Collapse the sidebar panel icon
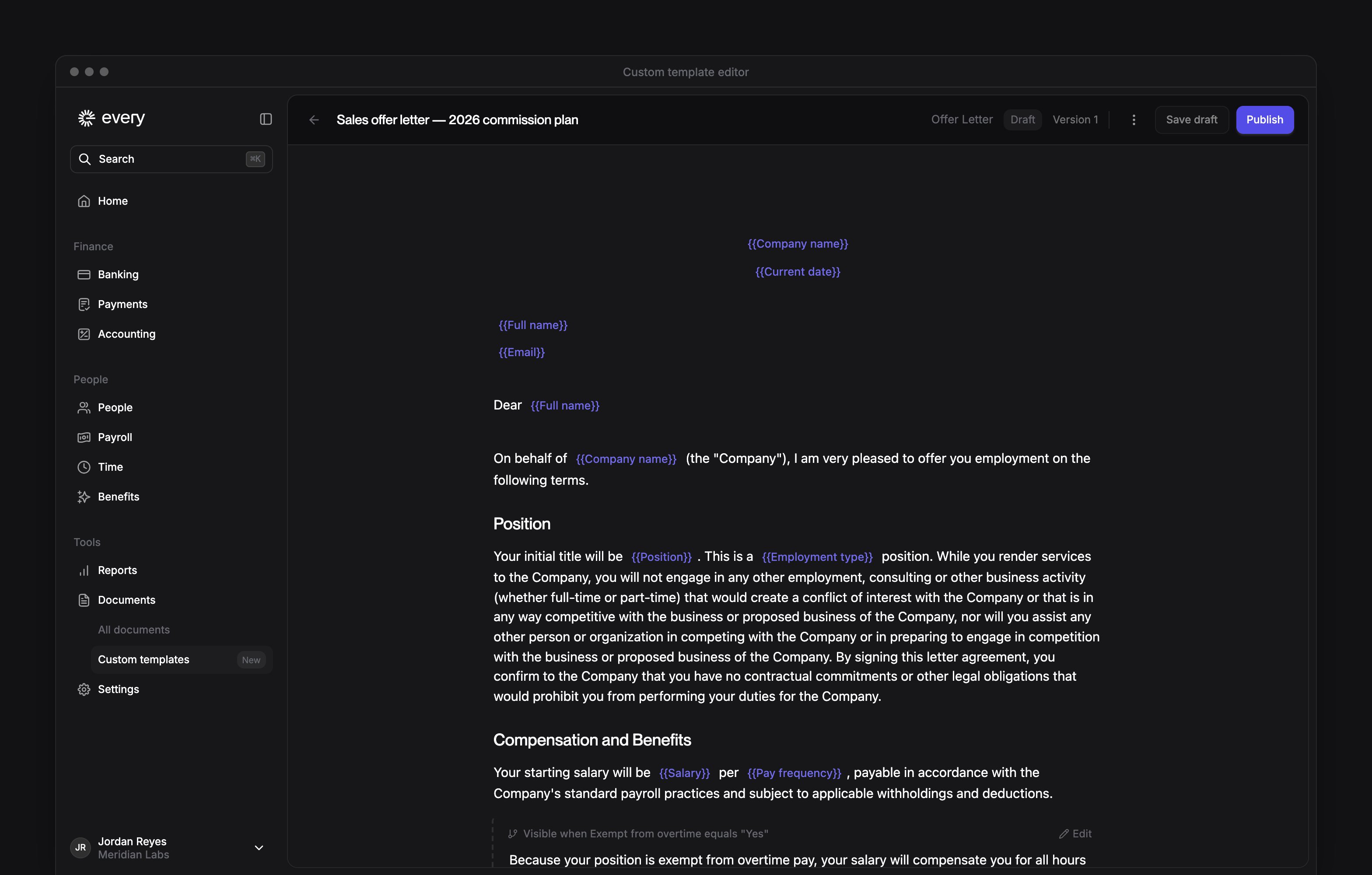The image size is (1372, 875). [266, 119]
